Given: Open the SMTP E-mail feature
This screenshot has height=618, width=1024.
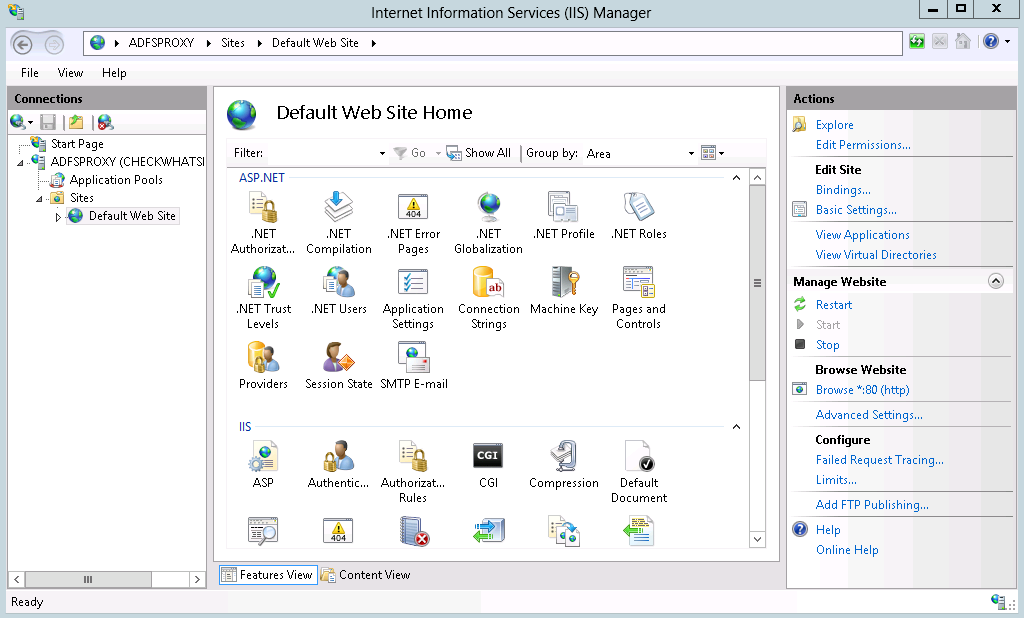Looking at the screenshot, I should 413,366.
